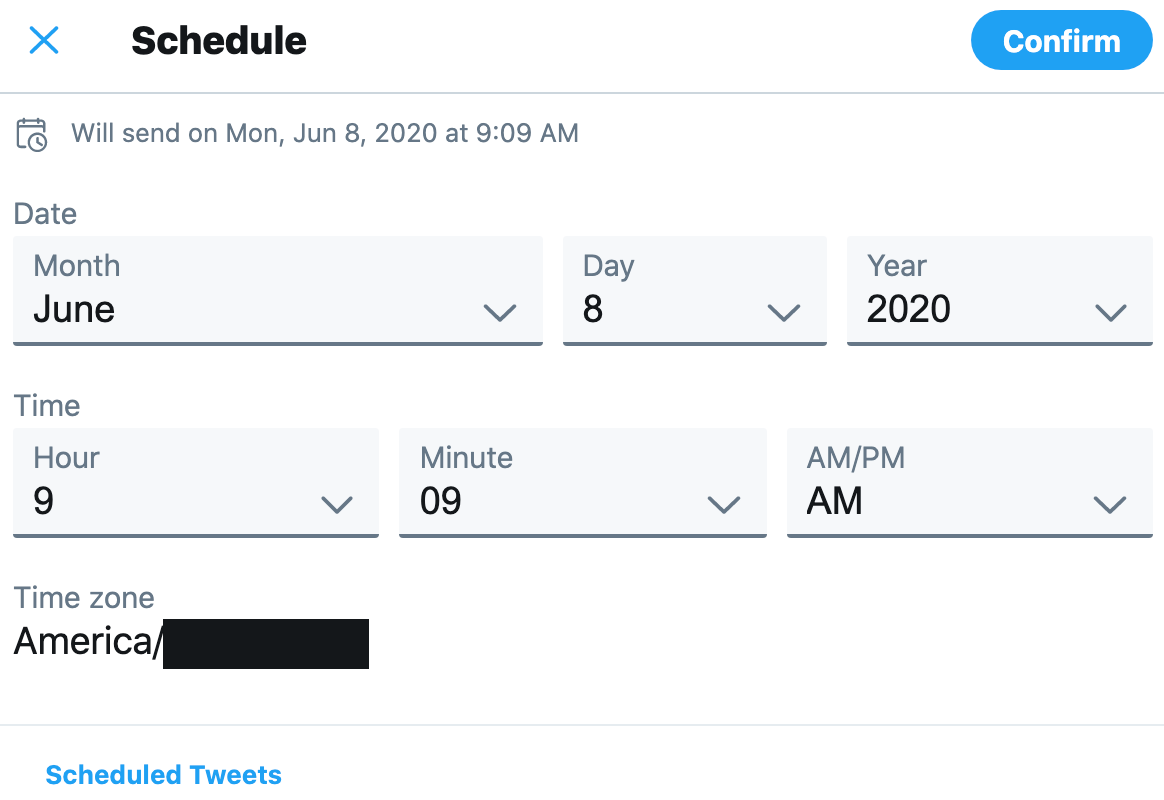Click the Hour chevron arrow
The width and height of the screenshot is (1164, 800).
(x=336, y=505)
